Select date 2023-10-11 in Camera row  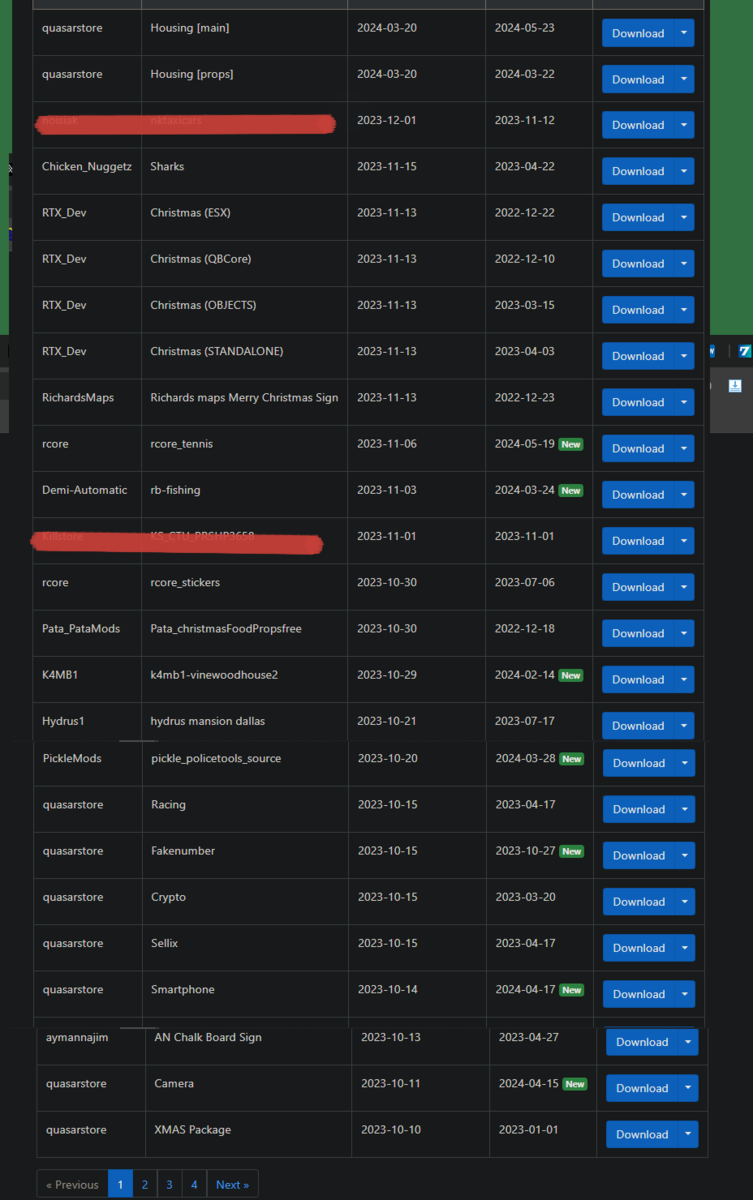[x=391, y=1084]
